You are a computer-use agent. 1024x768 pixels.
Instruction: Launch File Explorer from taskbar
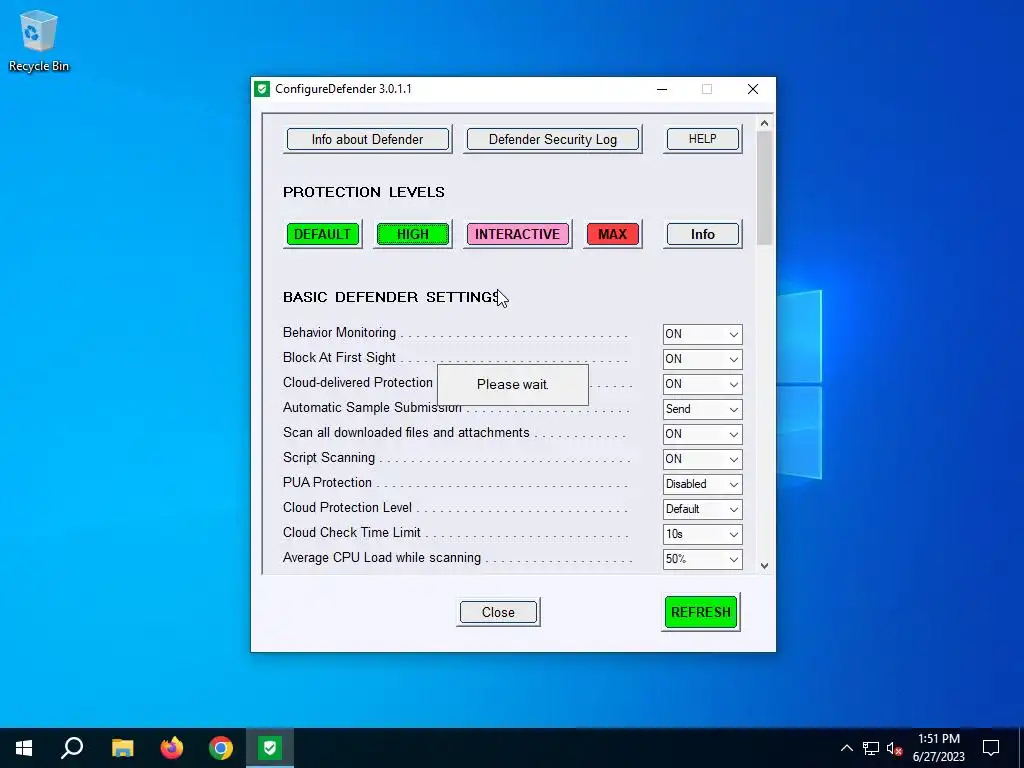point(122,748)
